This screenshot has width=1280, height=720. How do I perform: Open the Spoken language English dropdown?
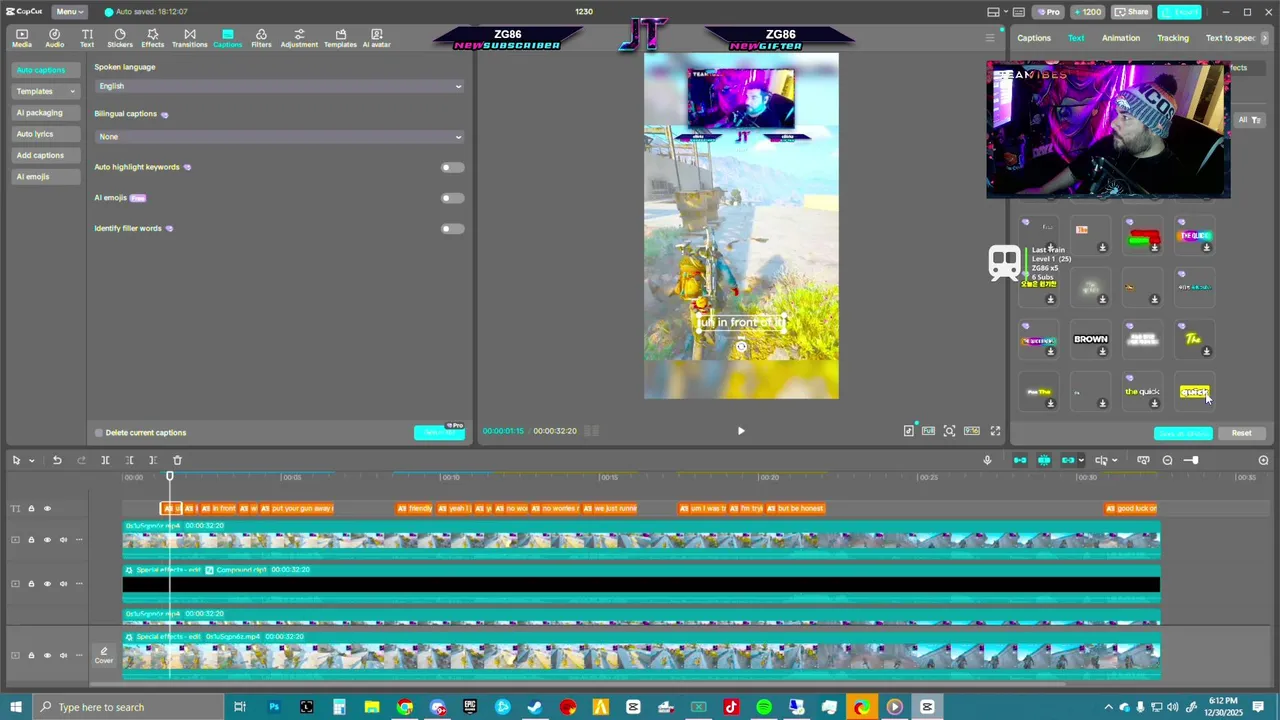click(280, 86)
